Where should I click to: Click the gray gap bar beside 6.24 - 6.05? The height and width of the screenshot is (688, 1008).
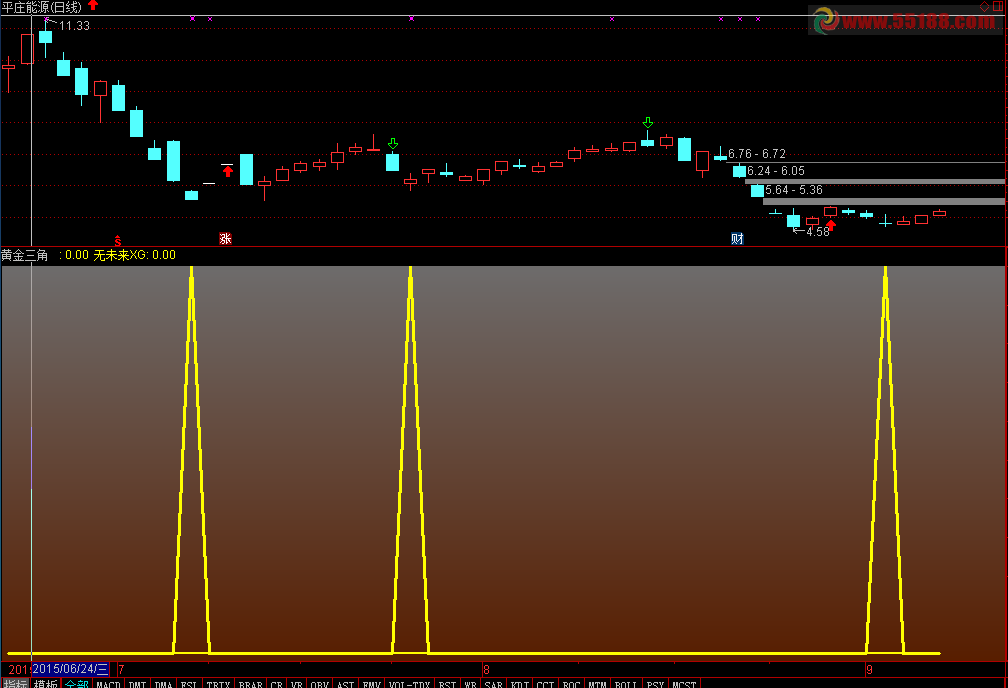(x=874, y=182)
